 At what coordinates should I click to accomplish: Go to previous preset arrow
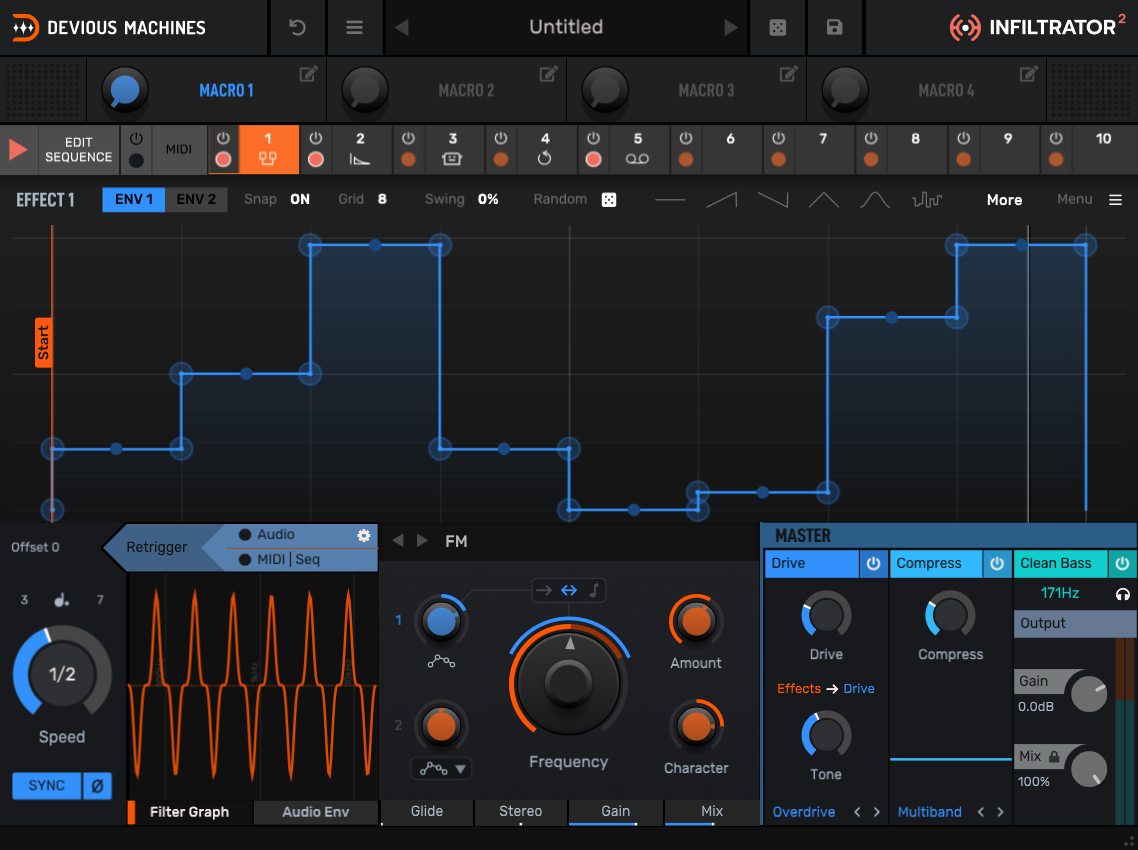[401, 28]
